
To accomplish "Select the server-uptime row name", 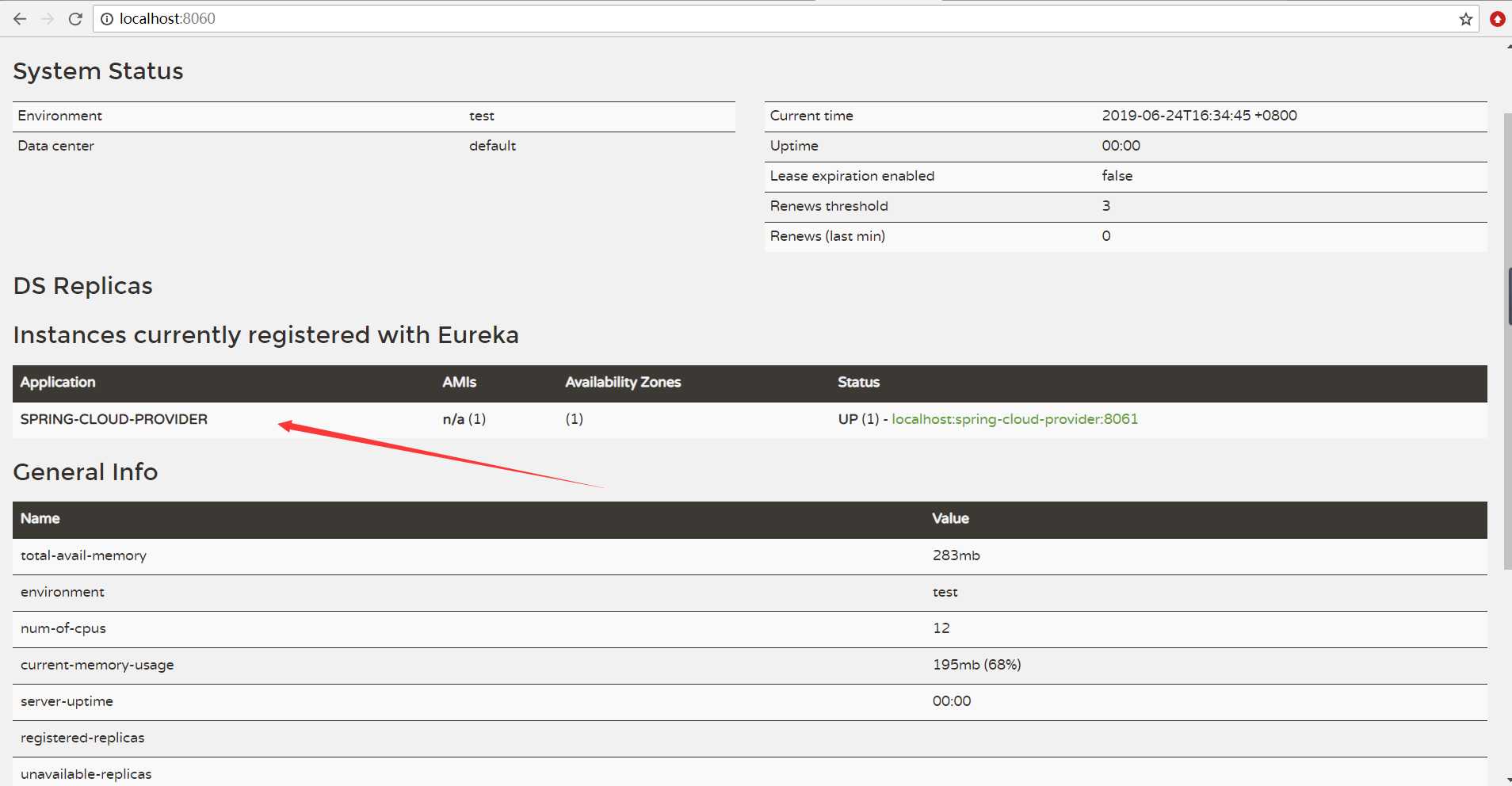I will pyautogui.click(x=67, y=701).
